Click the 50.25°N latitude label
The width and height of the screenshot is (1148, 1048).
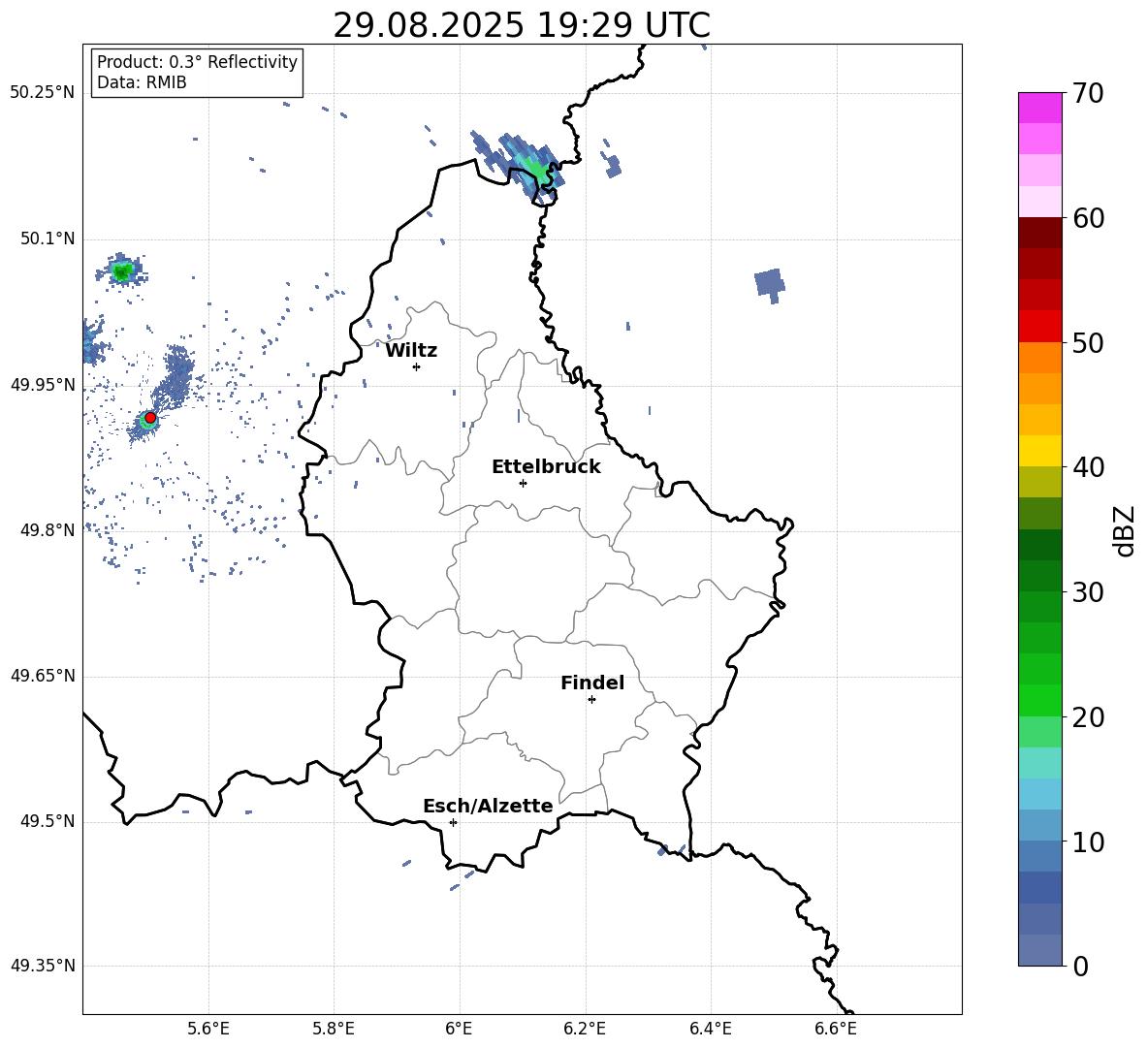pos(43,93)
